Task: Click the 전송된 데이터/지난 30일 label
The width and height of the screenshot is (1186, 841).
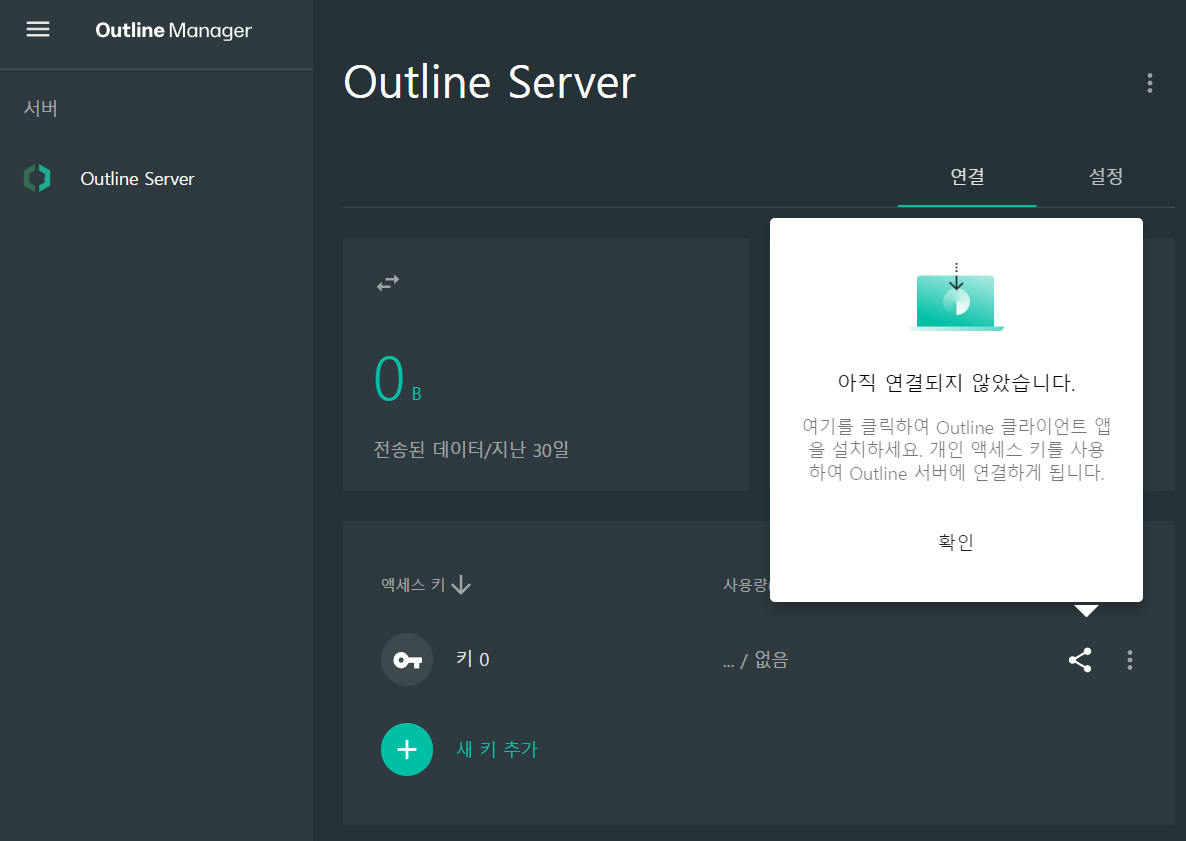Action: click(471, 450)
